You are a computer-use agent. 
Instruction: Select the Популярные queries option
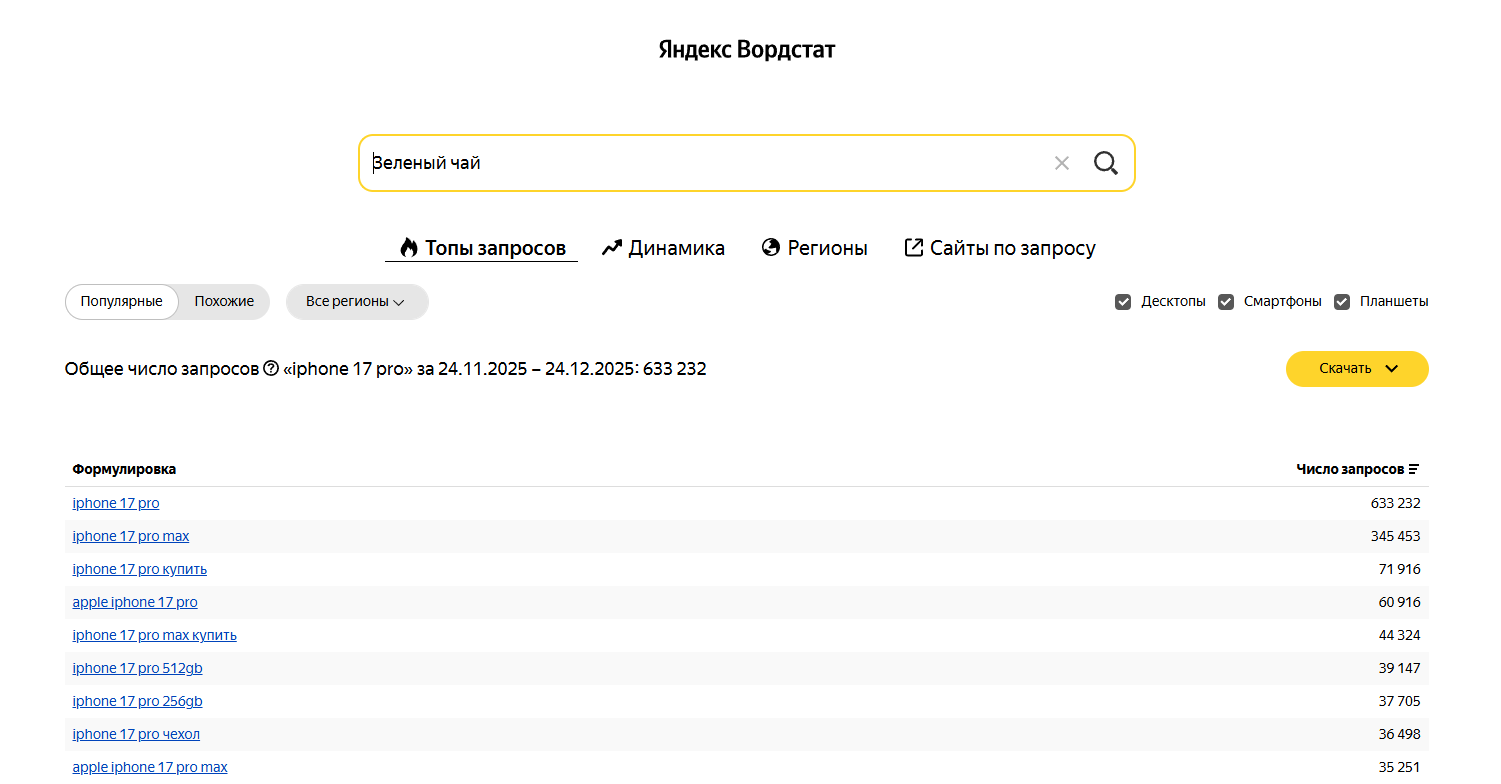(121, 302)
